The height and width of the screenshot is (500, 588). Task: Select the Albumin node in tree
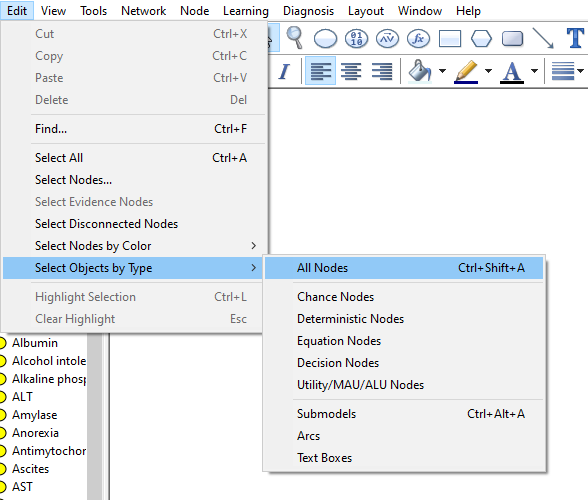click(34, 343)
